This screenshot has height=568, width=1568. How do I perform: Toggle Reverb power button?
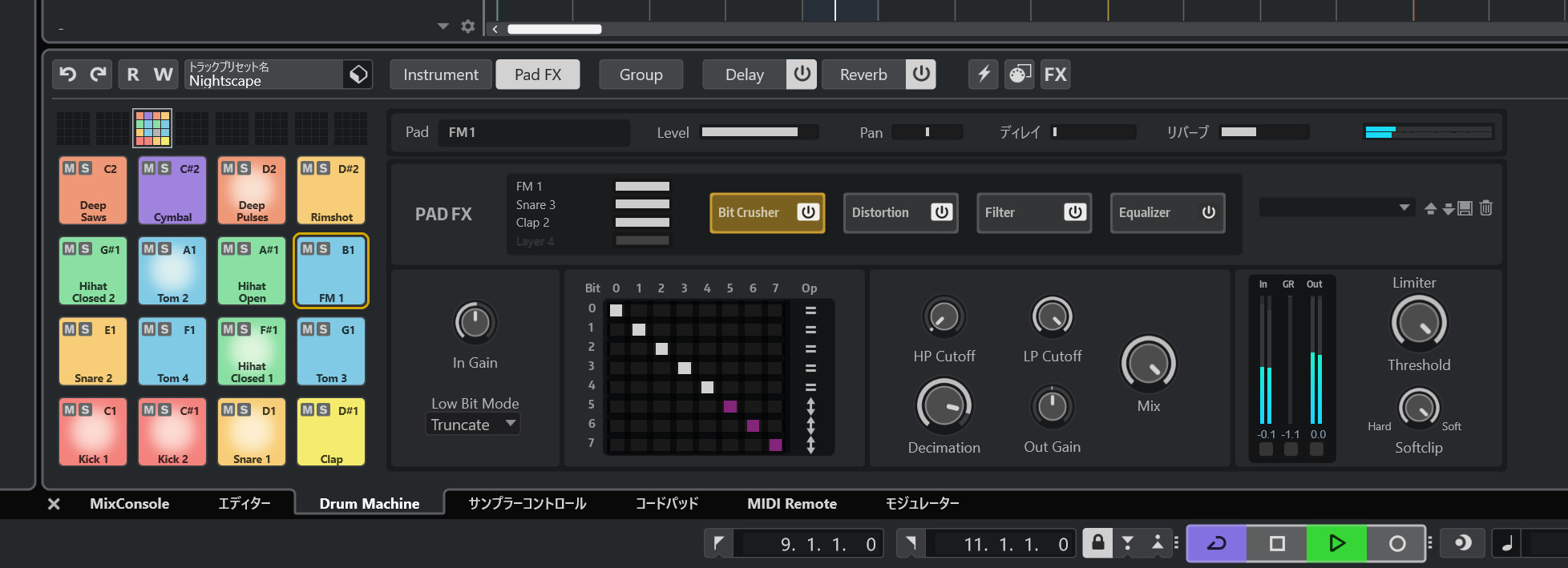(x=921, y=75)
